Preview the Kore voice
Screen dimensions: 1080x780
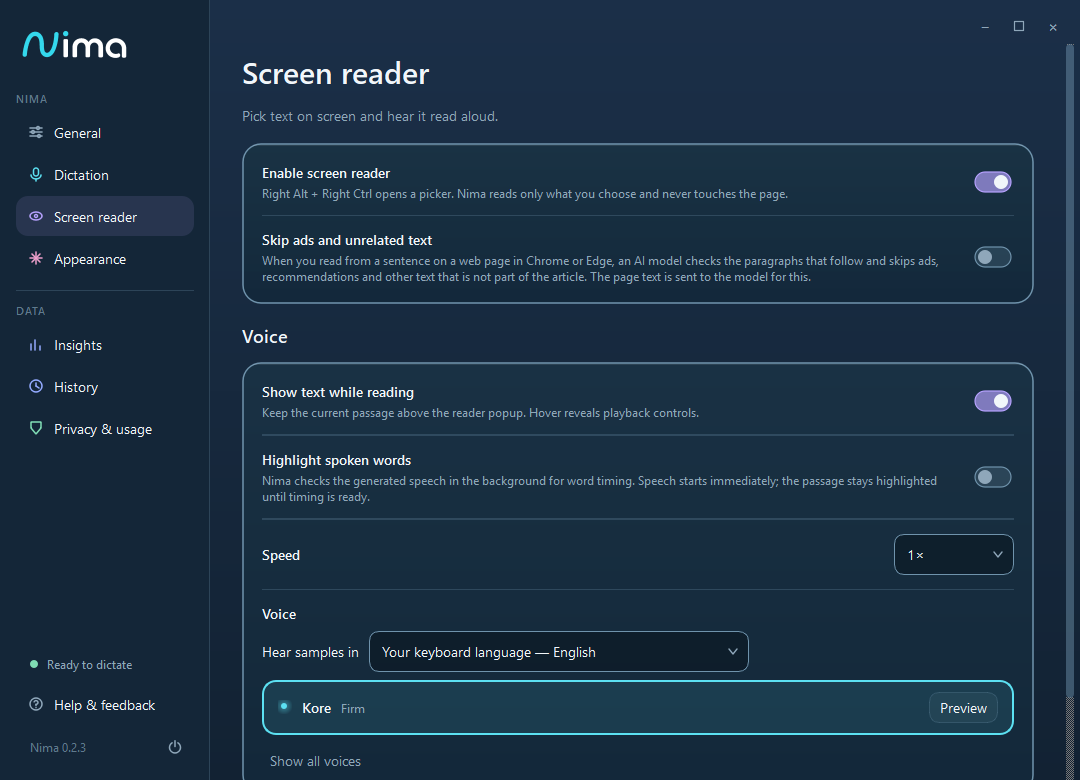click(x=963, y=708)
